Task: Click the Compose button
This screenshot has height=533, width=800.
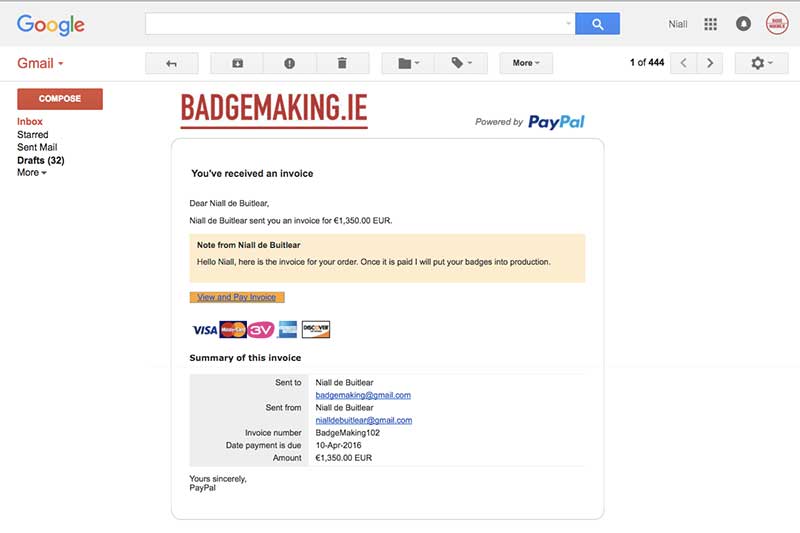Action: [60, 98]
